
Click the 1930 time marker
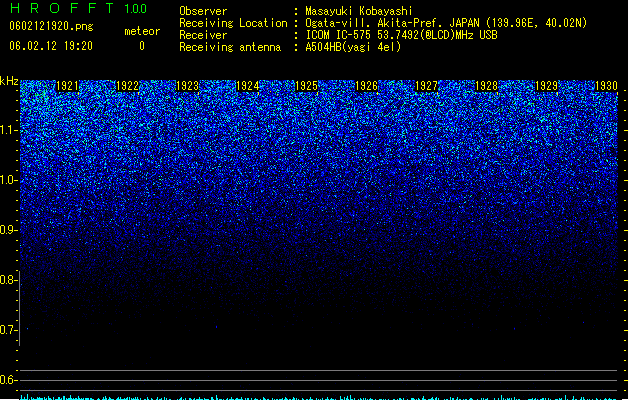click(x=606, y=86)
